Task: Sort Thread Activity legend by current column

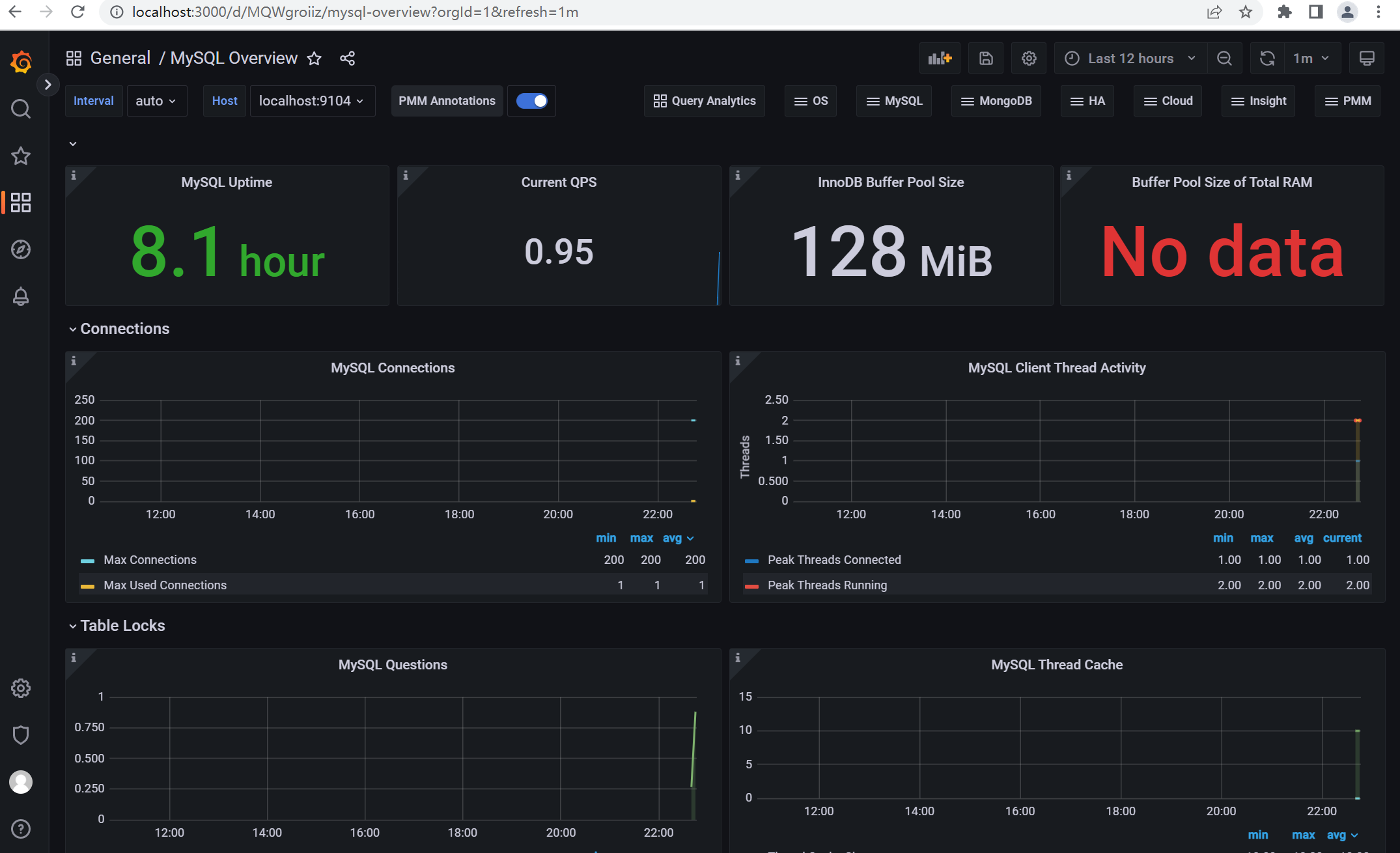Action: [x=1342, y=538]
